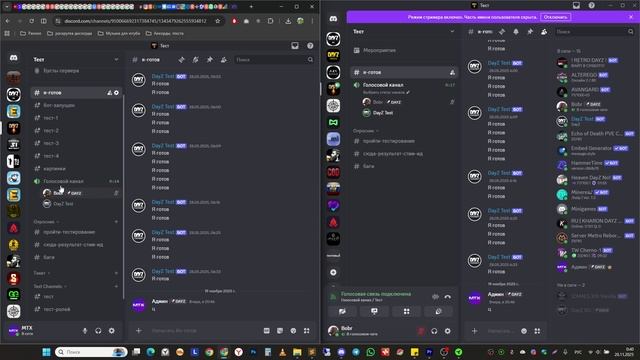Set the voice channel status in desktop Discord

click(x=386, y=92)
